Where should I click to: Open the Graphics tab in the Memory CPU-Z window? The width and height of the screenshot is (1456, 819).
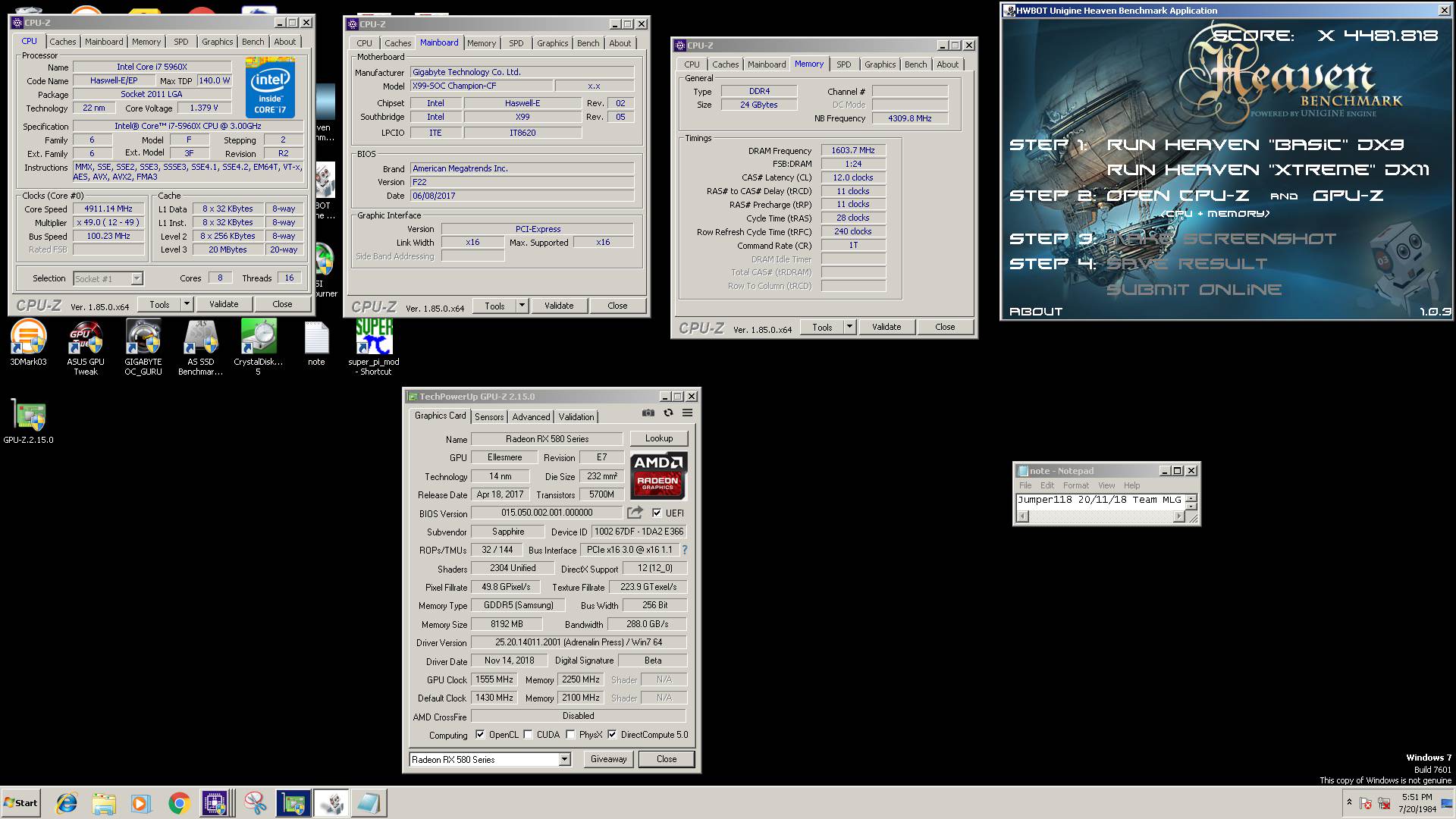(880, 64)
